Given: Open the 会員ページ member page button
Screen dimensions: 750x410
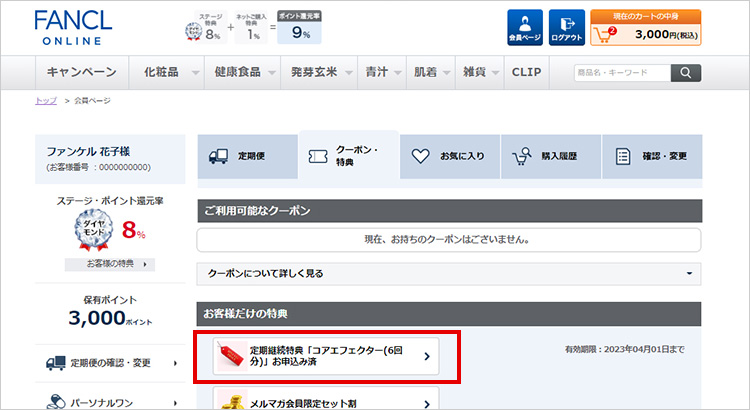Looking at the screenshot, I should coord(525,28).
